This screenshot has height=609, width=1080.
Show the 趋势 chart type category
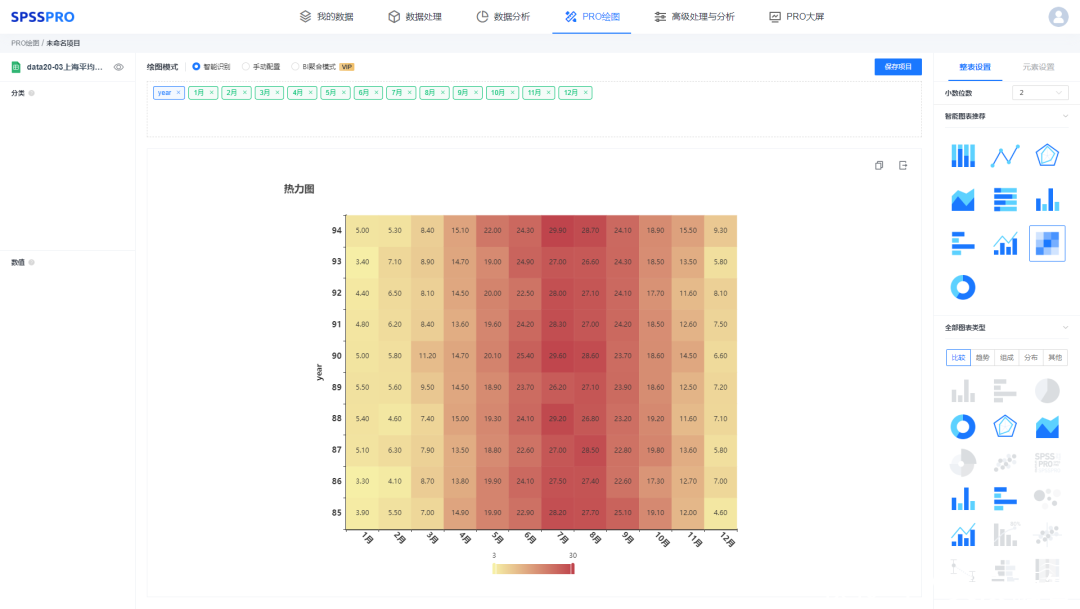[x=982, y=357]
